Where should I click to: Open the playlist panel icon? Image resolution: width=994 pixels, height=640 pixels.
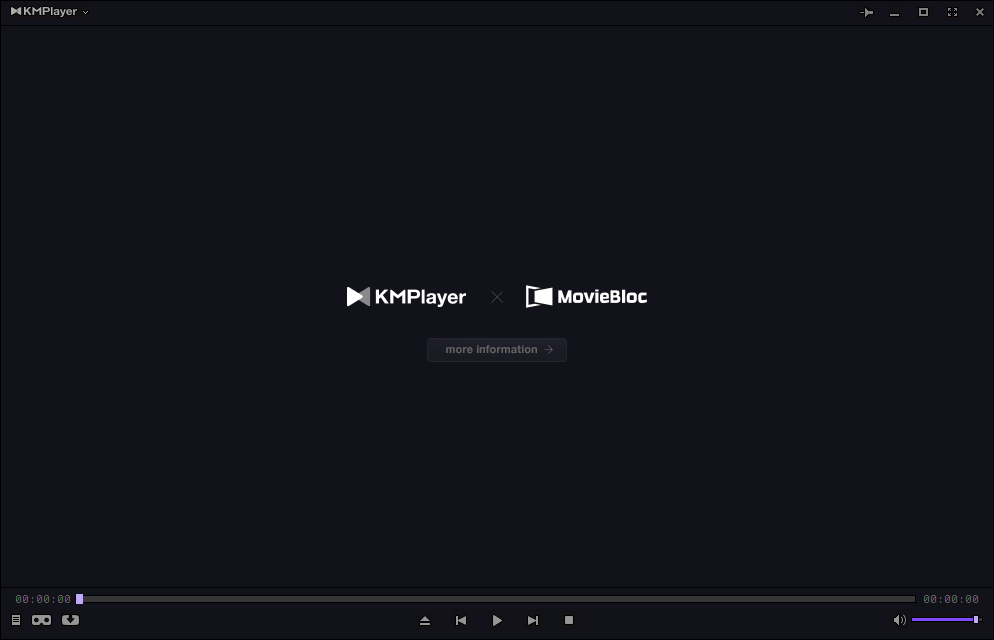coord(16,620)
